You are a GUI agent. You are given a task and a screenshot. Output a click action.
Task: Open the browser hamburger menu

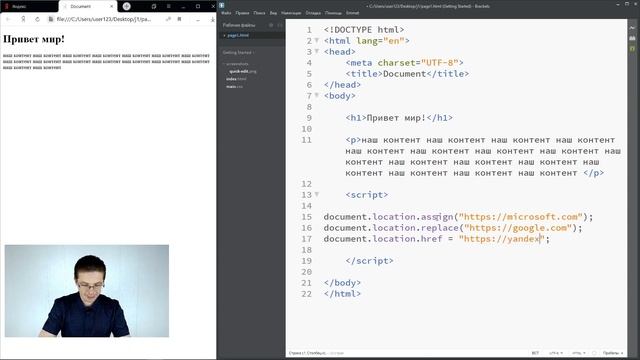pyautogui.click(x=169, y=6)
